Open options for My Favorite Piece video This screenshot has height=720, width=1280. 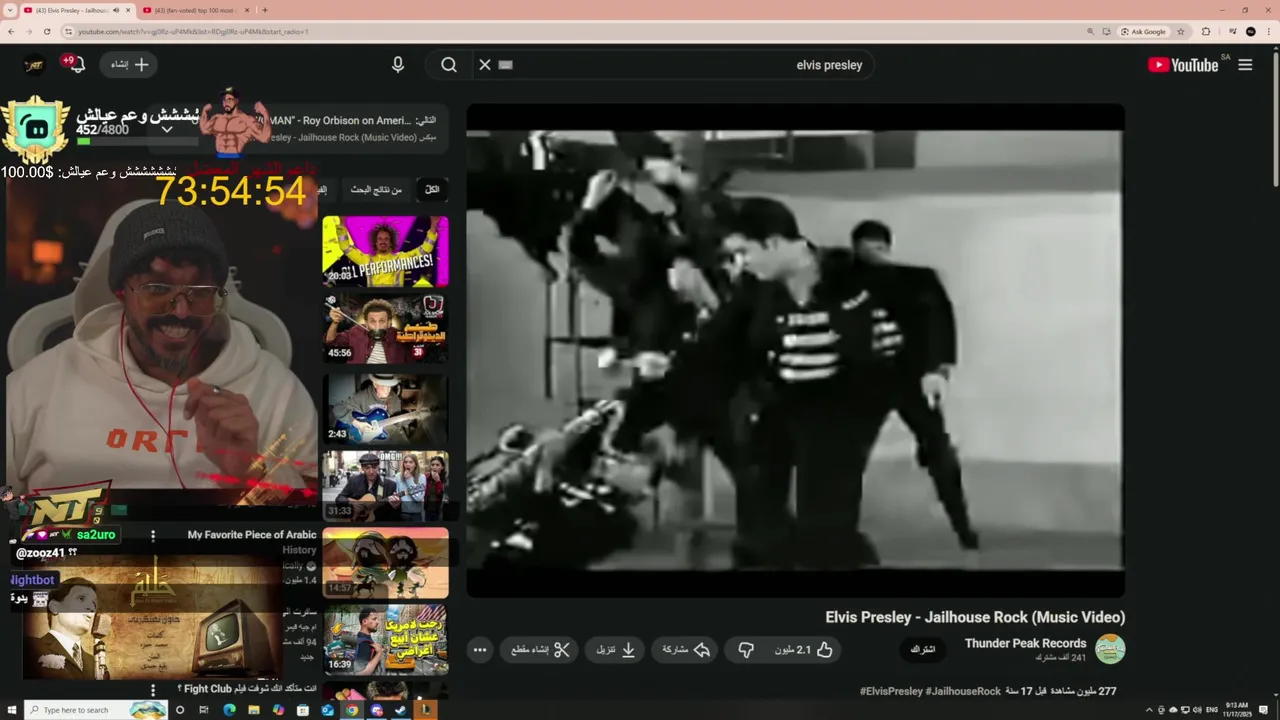click(153, 536)
